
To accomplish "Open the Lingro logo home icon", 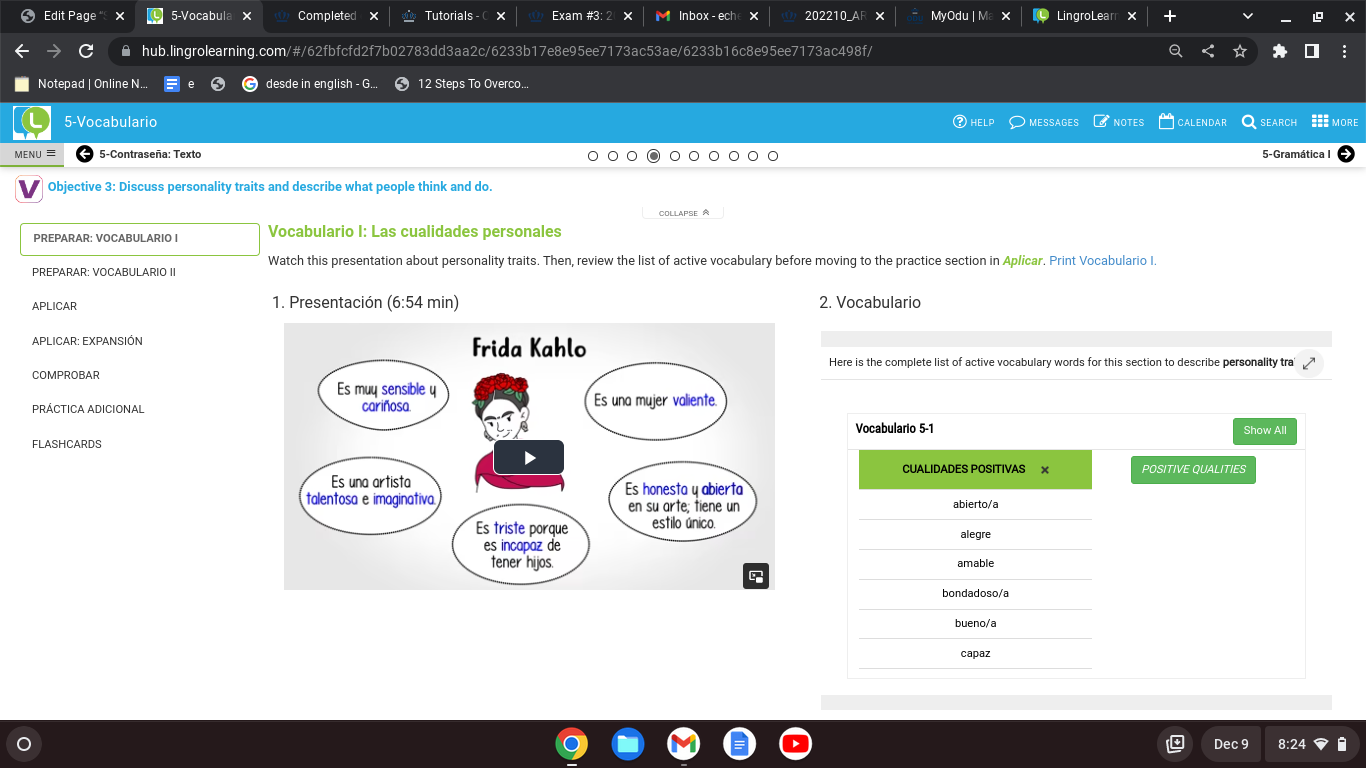I will coord(32,122).
